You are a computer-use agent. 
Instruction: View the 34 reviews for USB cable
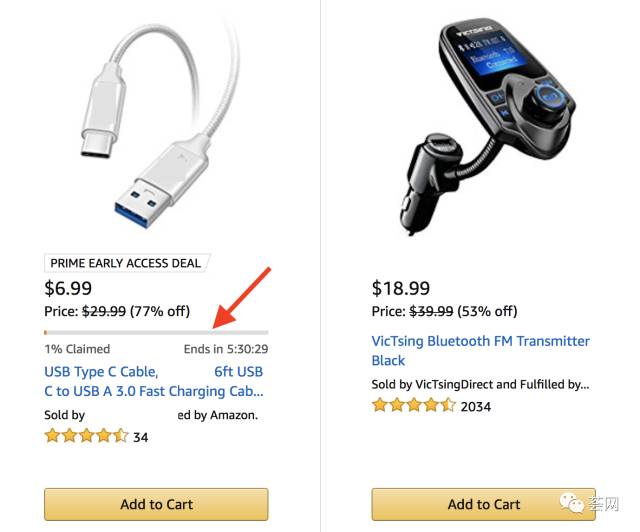coord(141,437)
